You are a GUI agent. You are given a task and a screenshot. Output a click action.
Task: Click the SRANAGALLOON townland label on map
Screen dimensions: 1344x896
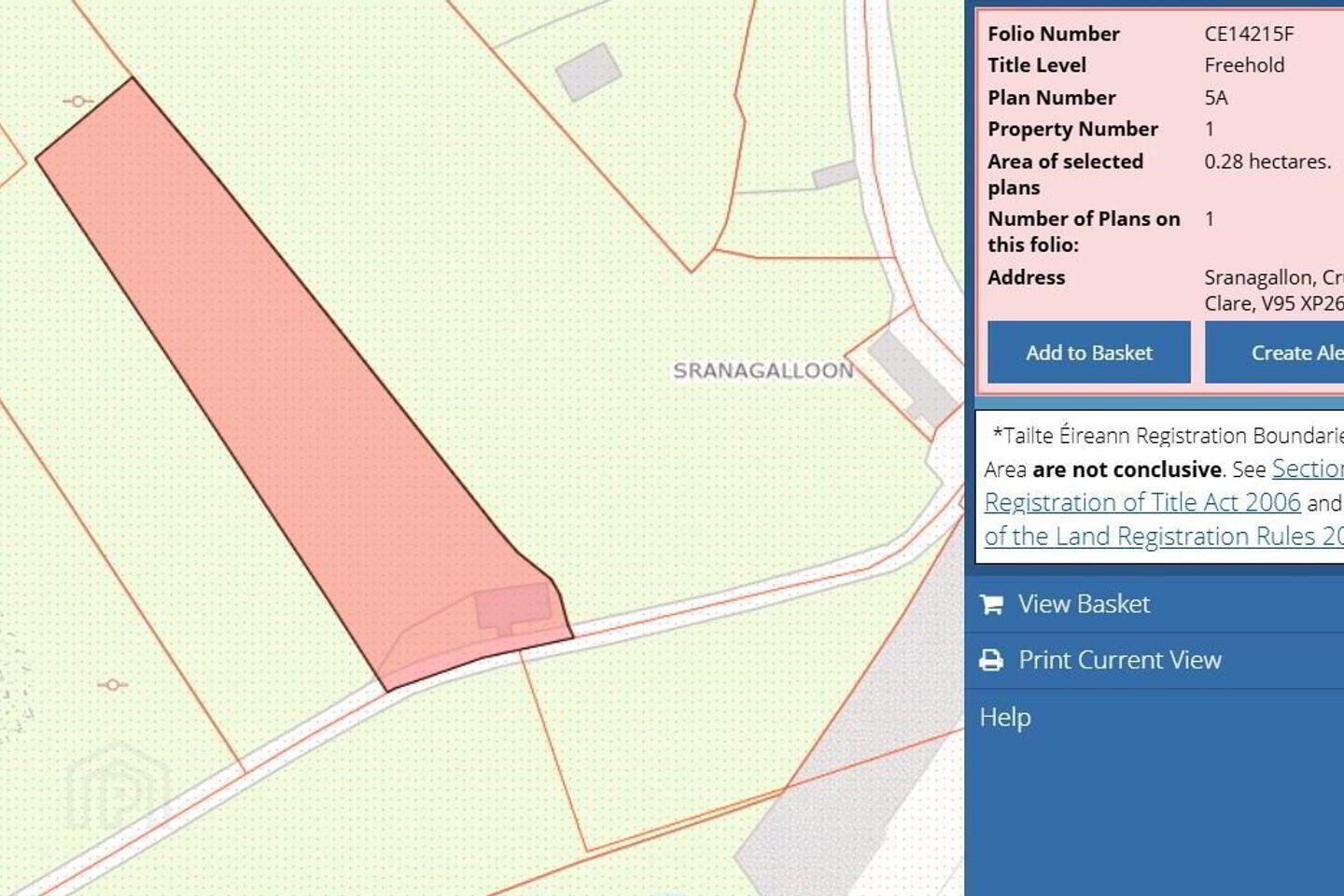point(763,371)
